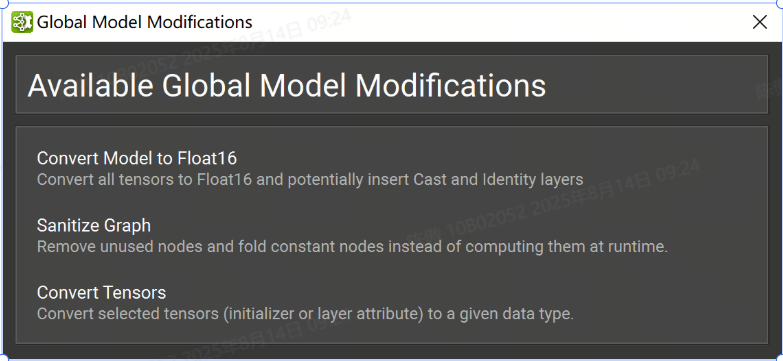
Task: Choose the Sanitize Graph modification
Action: click(94, 226)
